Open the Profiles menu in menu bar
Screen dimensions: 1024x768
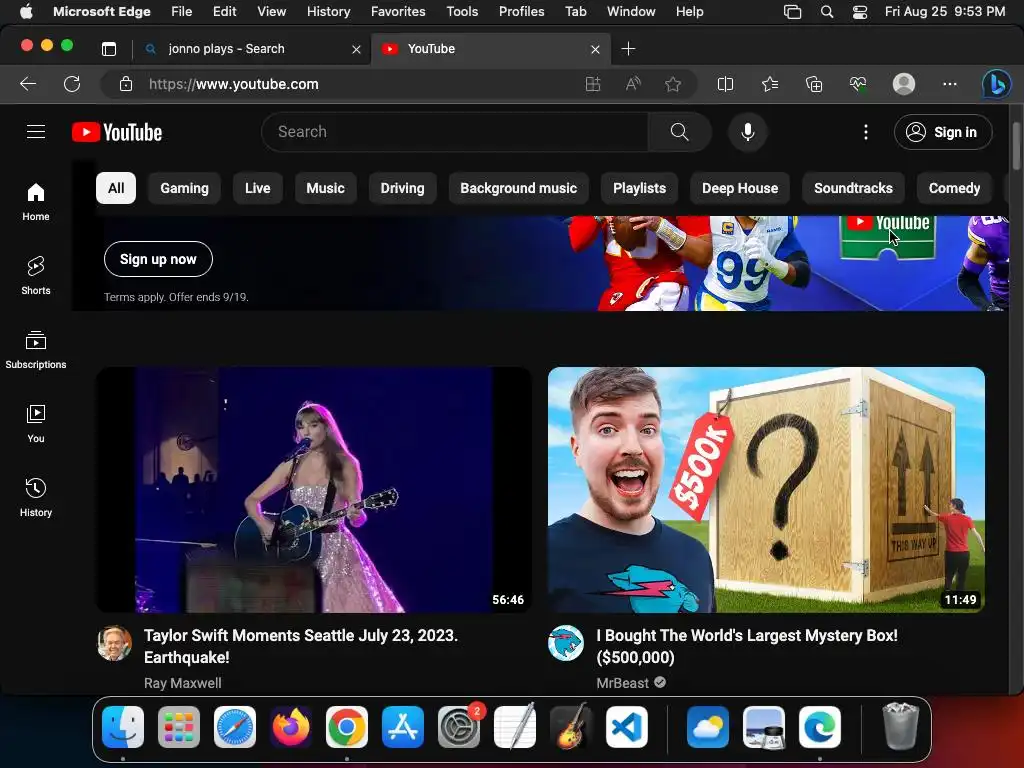tap(521, 11)
